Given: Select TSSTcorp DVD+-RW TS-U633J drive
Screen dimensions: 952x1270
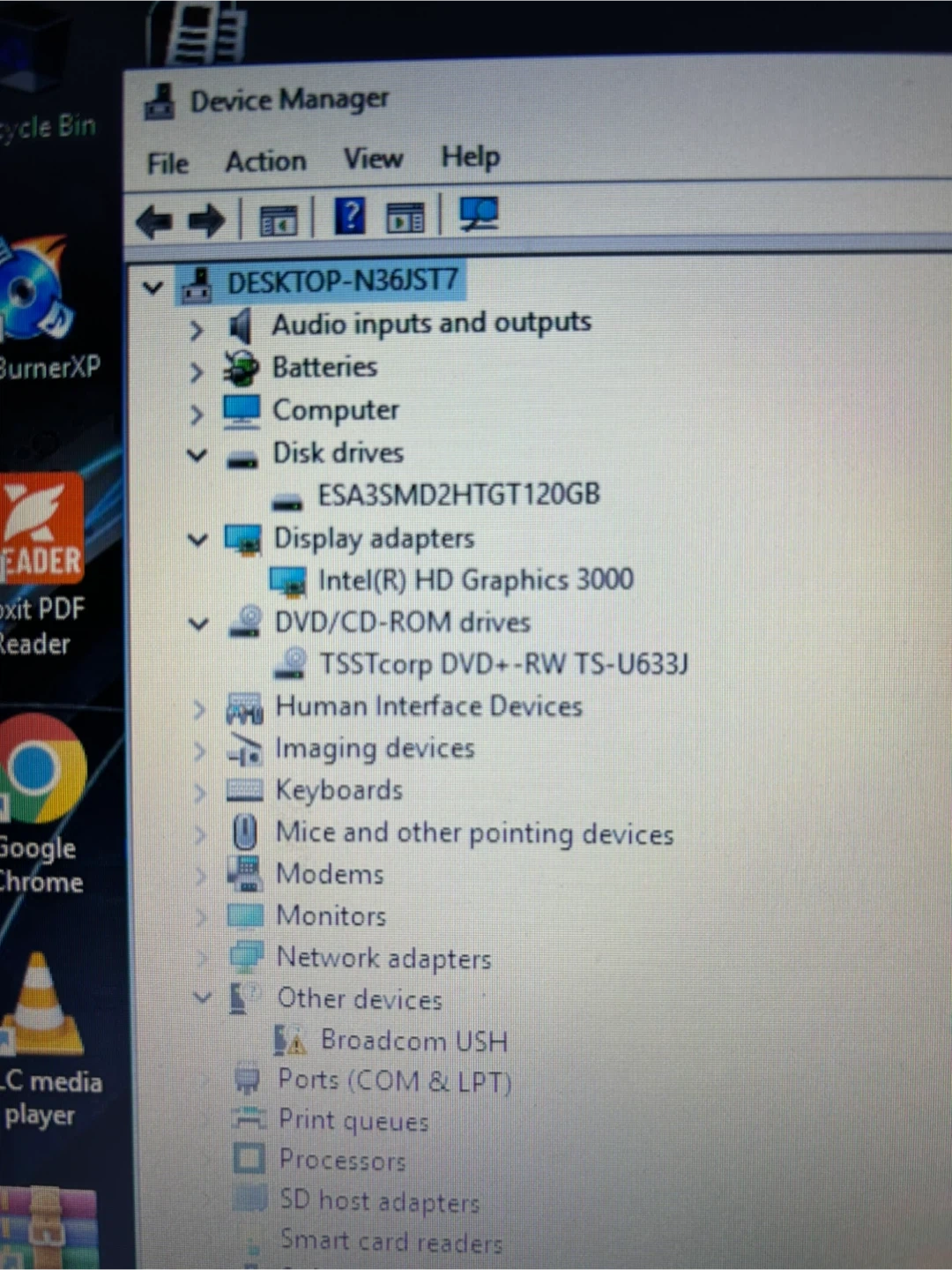Looking at the screenshot, I should (x=502, y=663).
